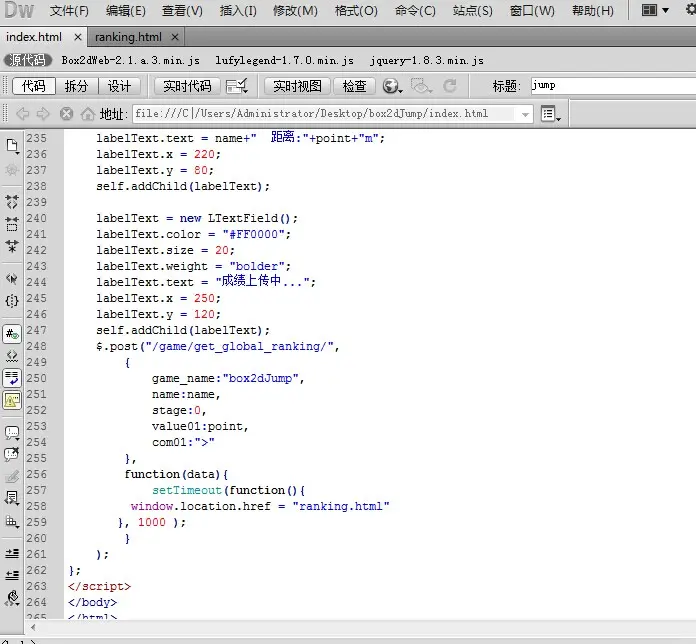Click the setTimeout text on line 257

click(186, 490)
